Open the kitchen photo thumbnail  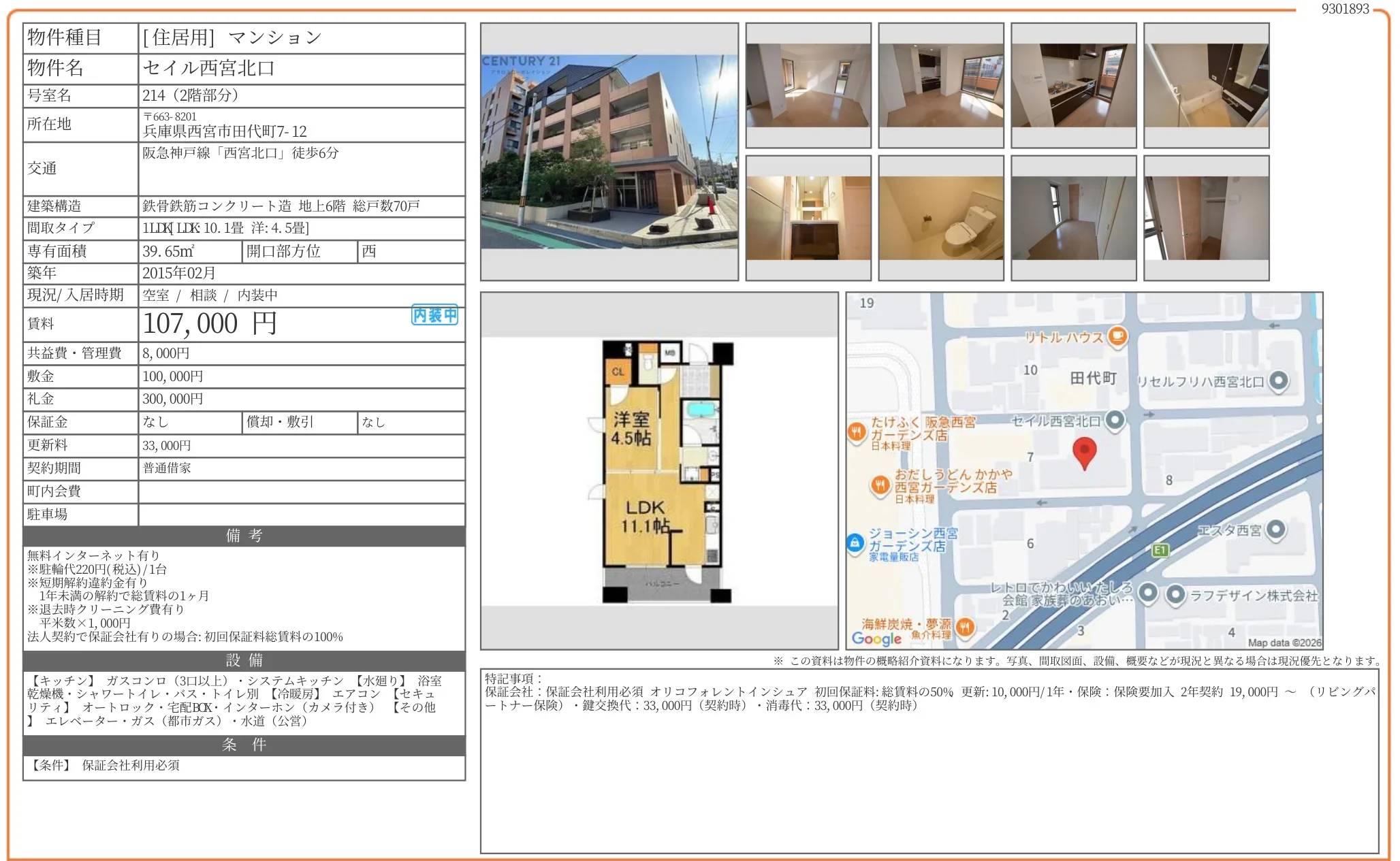point(1073,86)
